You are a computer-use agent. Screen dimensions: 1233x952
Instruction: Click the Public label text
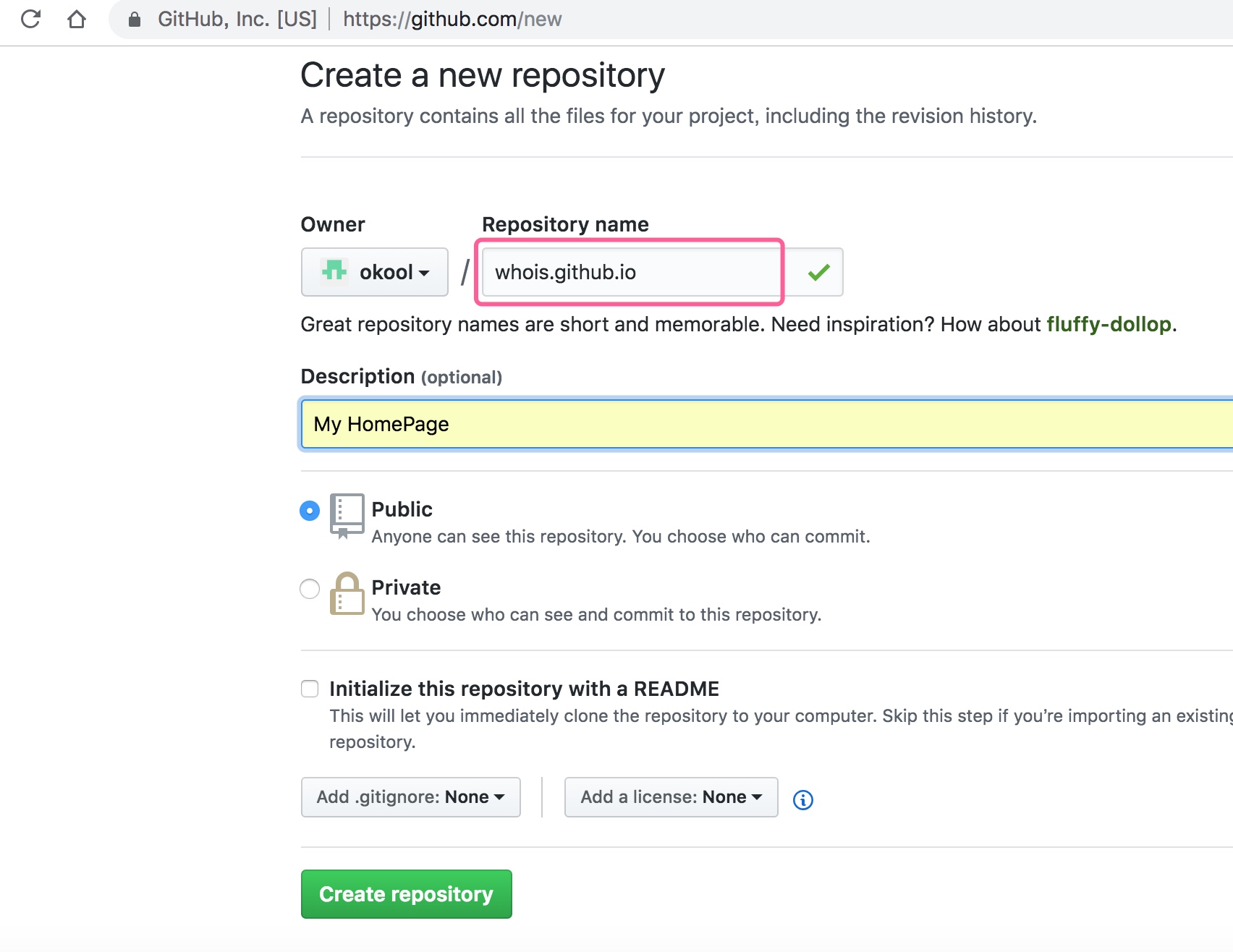[x=402, y=509]
